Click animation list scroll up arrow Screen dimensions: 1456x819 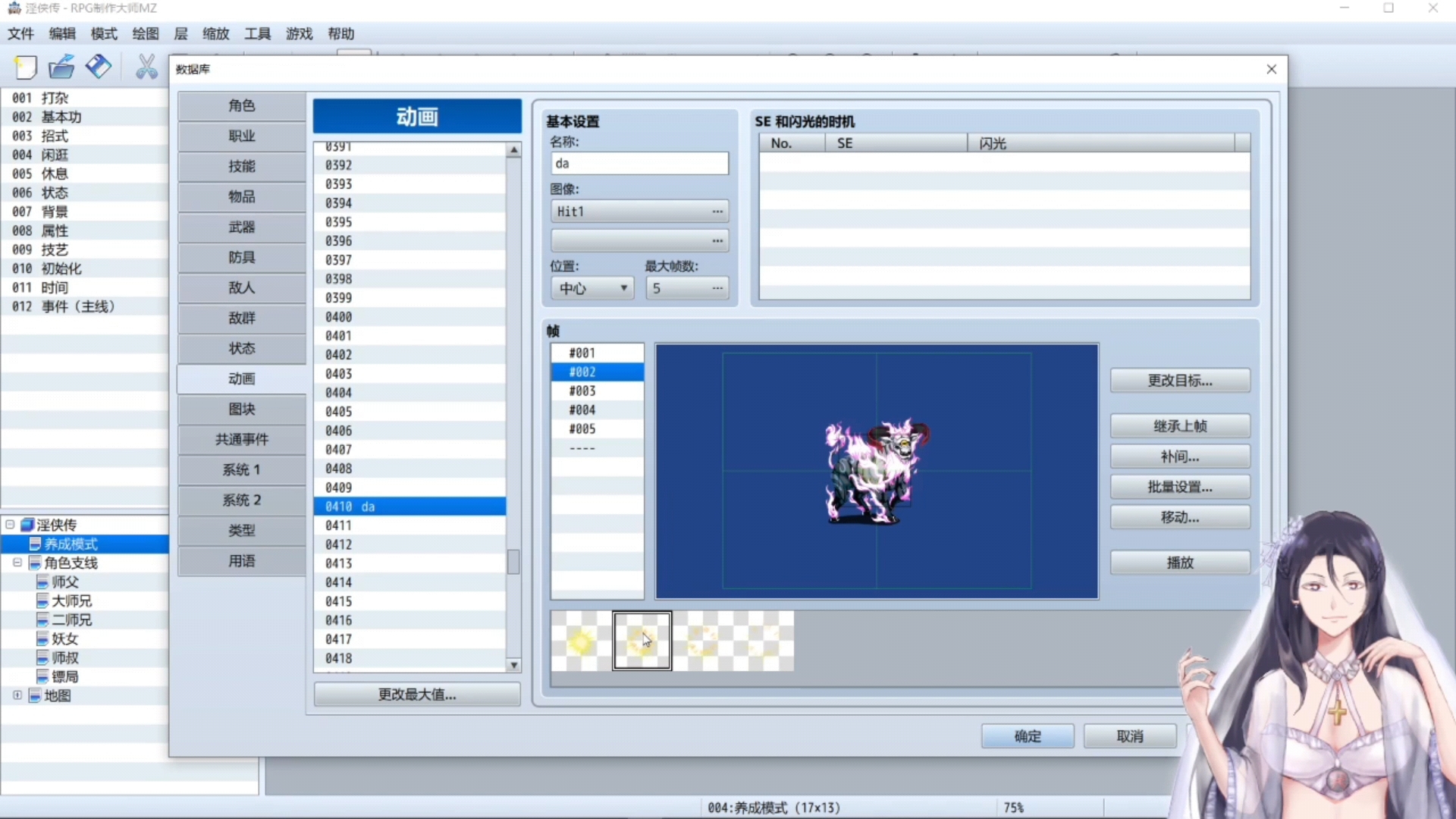(x=513, y=149)
